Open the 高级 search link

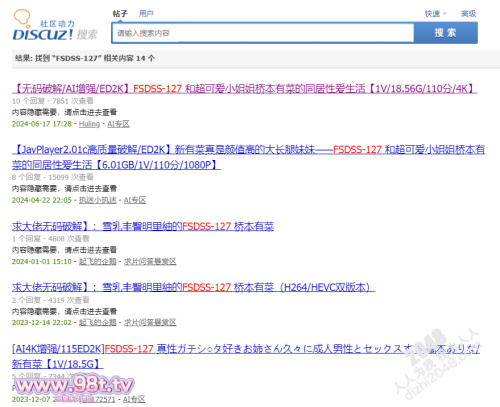pyautogui.click(x=468, y=14)
